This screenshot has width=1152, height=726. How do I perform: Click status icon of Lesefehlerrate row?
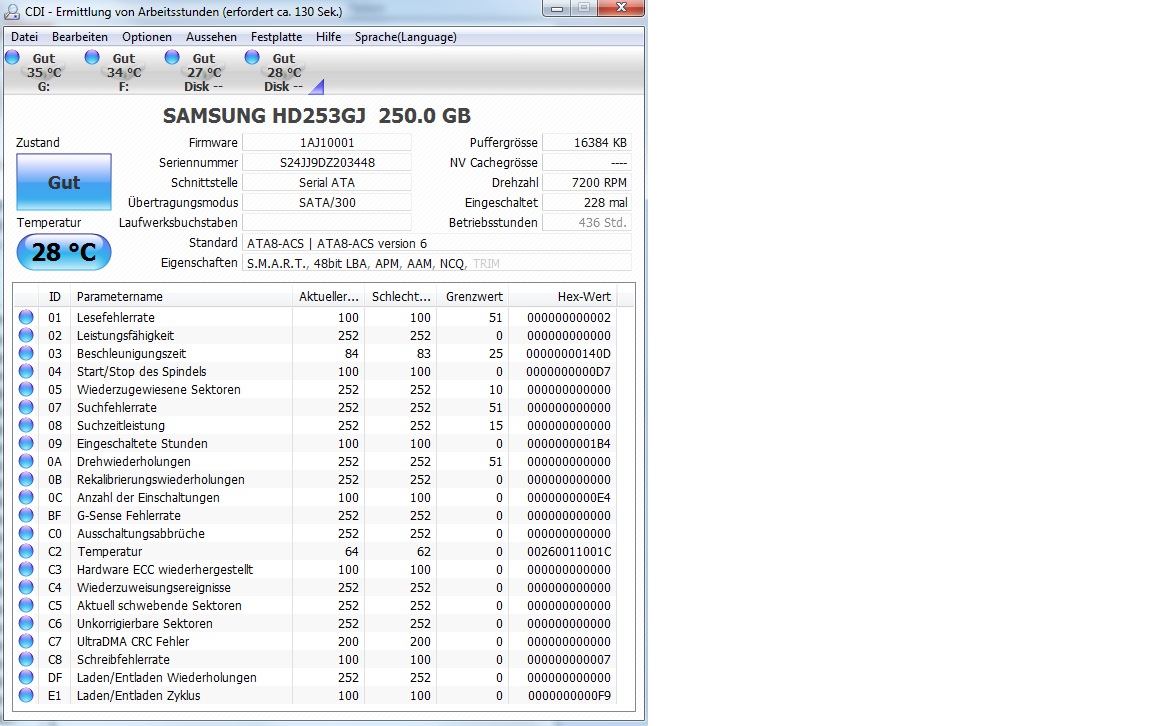[26, 317]
